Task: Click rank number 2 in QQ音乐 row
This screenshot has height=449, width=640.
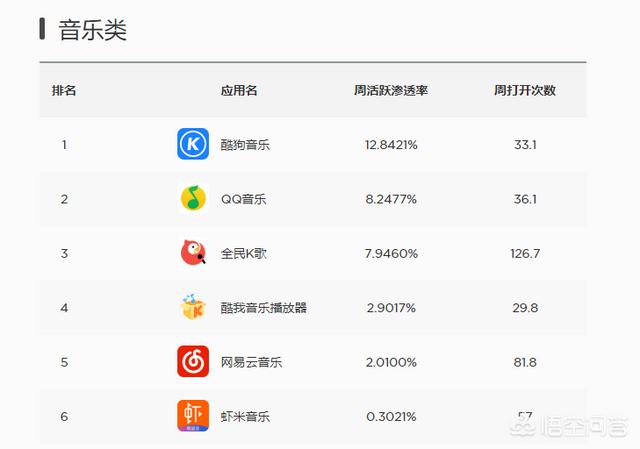Action: point(64,199)
